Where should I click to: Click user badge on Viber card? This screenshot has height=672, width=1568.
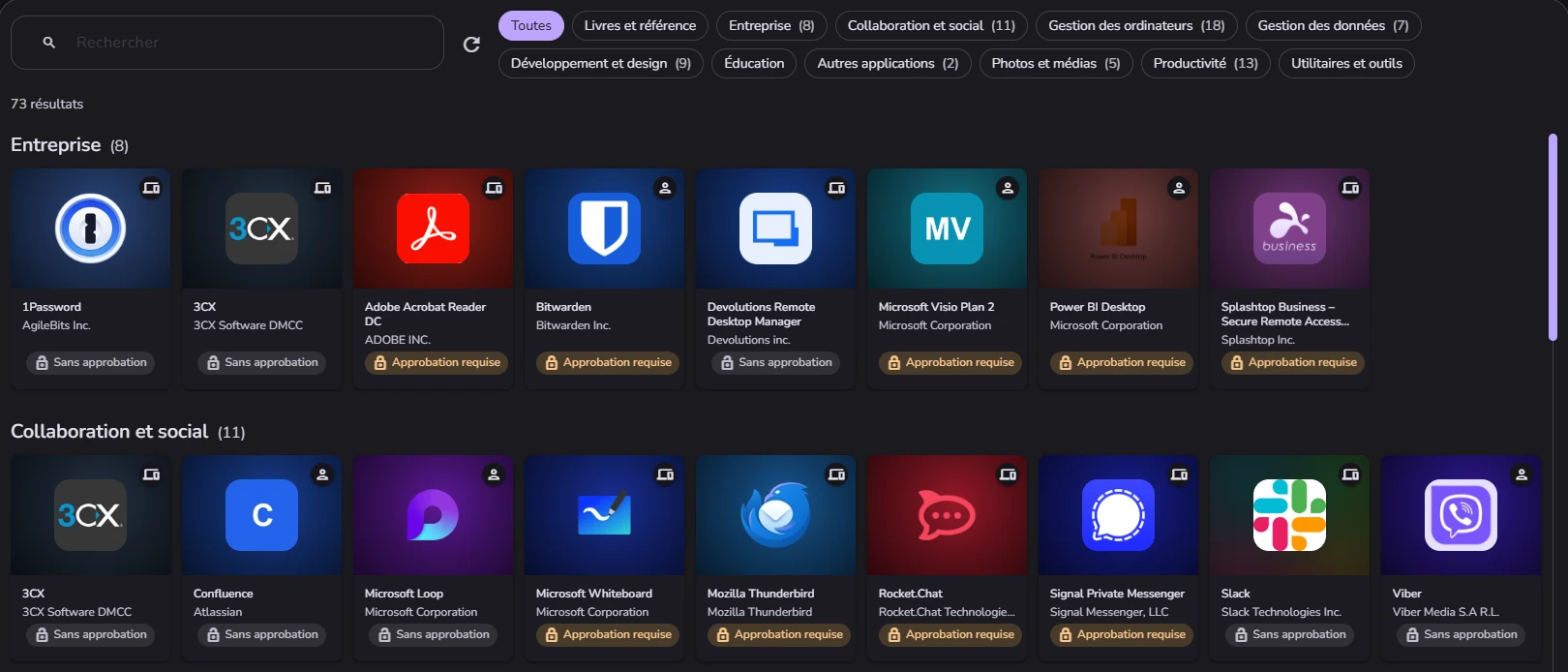(x=1522, y=474)
